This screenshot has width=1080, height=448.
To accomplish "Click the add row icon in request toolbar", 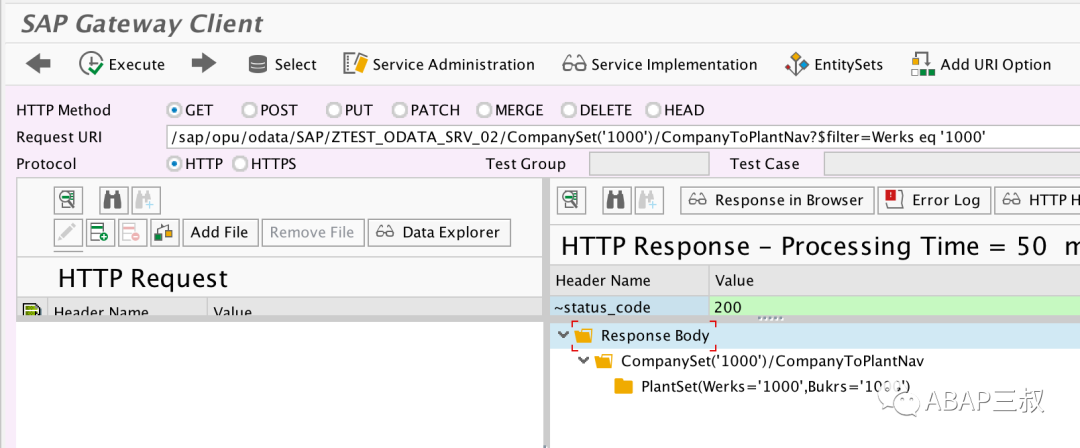I will tap(99, 233).
